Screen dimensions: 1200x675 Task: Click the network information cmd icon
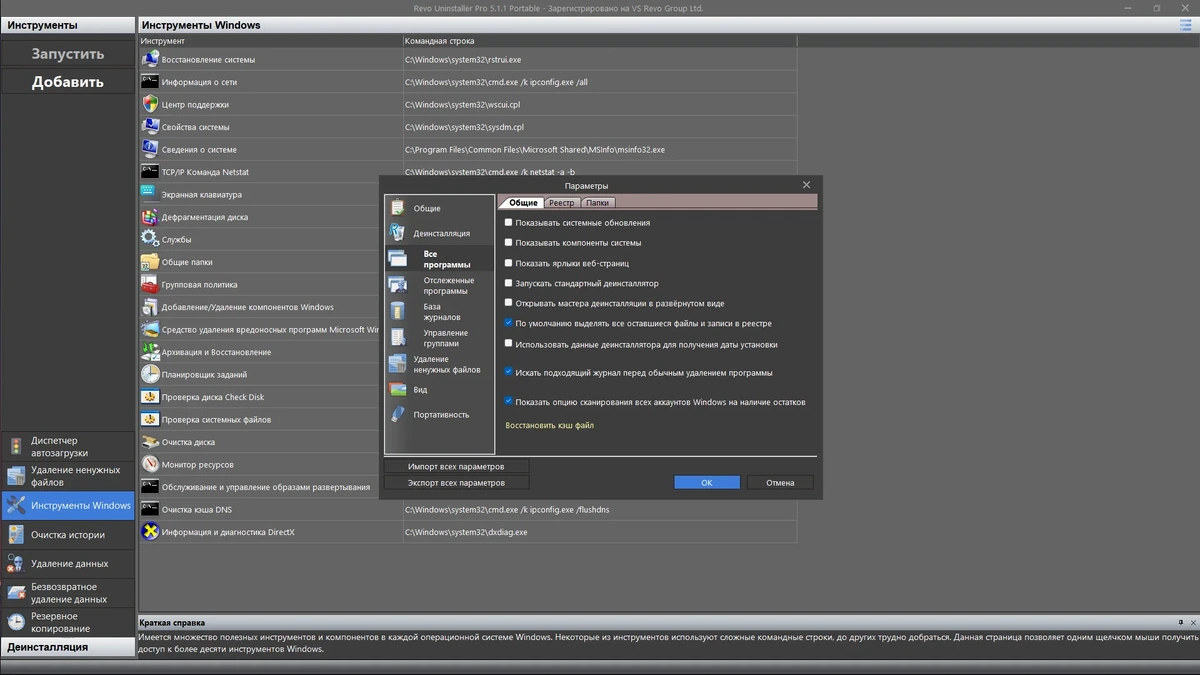(150, 82)
